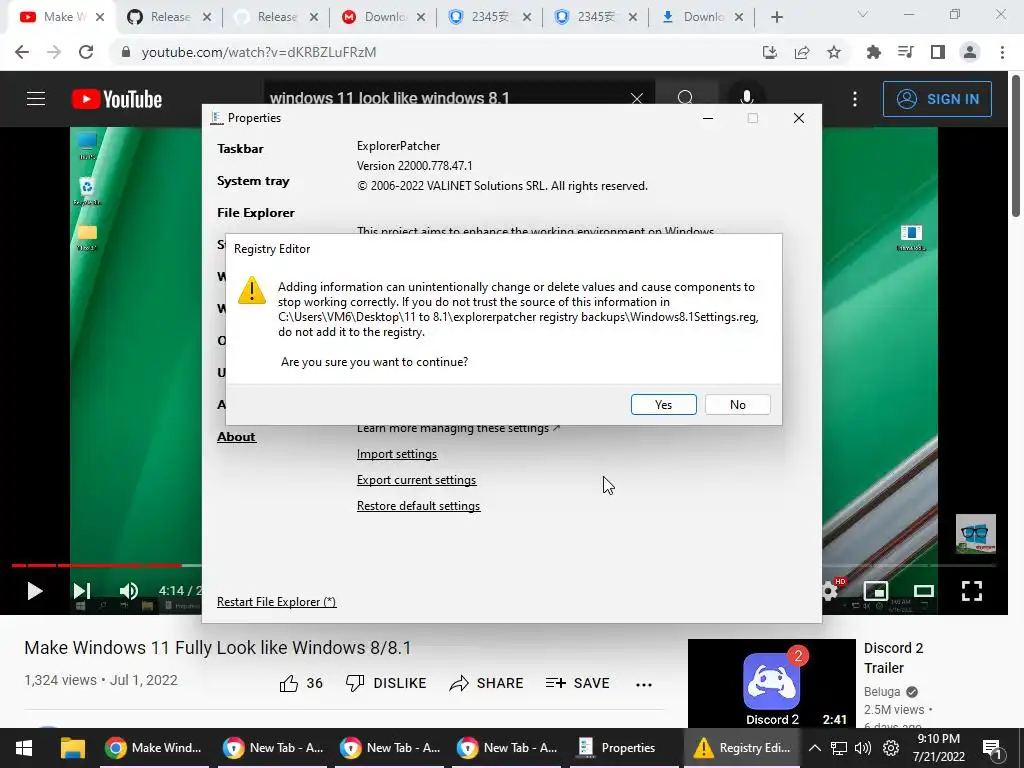Viewport: 1024px width, 768px height.
Task: Clear the YouTube search box
Action: (x=637, y=99)
